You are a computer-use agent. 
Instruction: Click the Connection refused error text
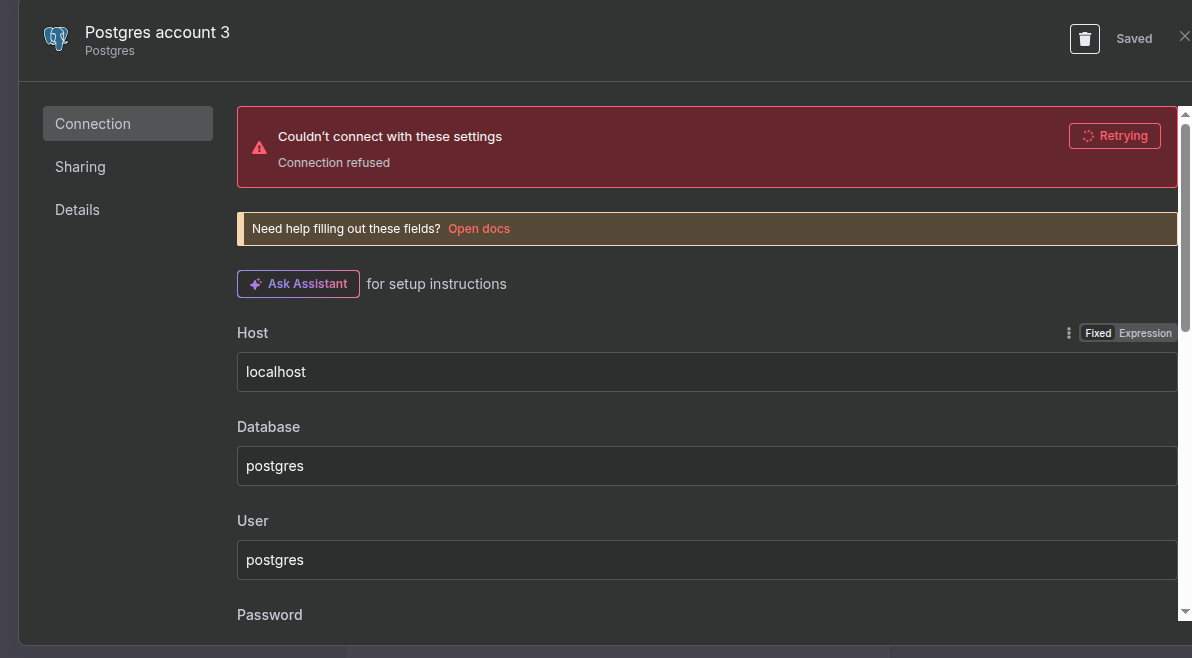334,163
